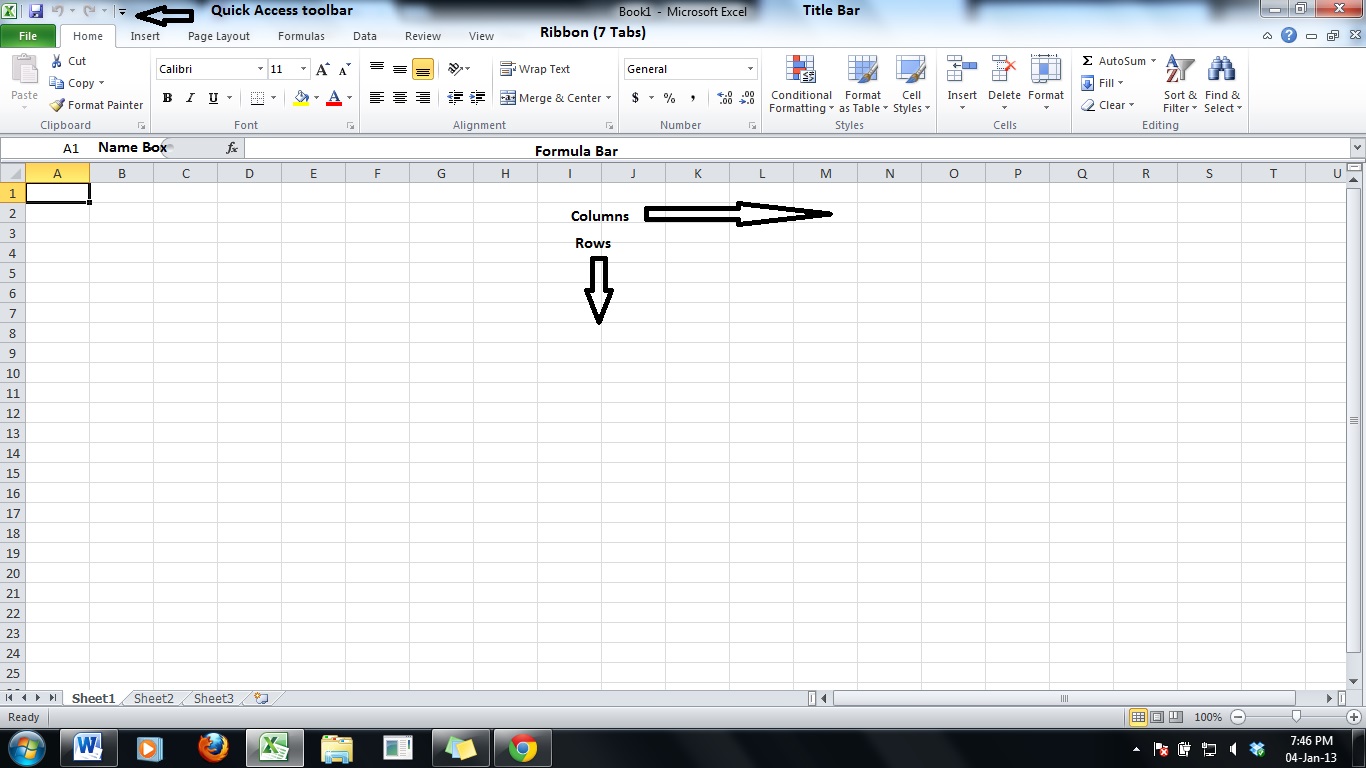Viewport: 1366px width, 768px height.
Task: Switch to the Insert ribbon tab
Action: [145, 36]
